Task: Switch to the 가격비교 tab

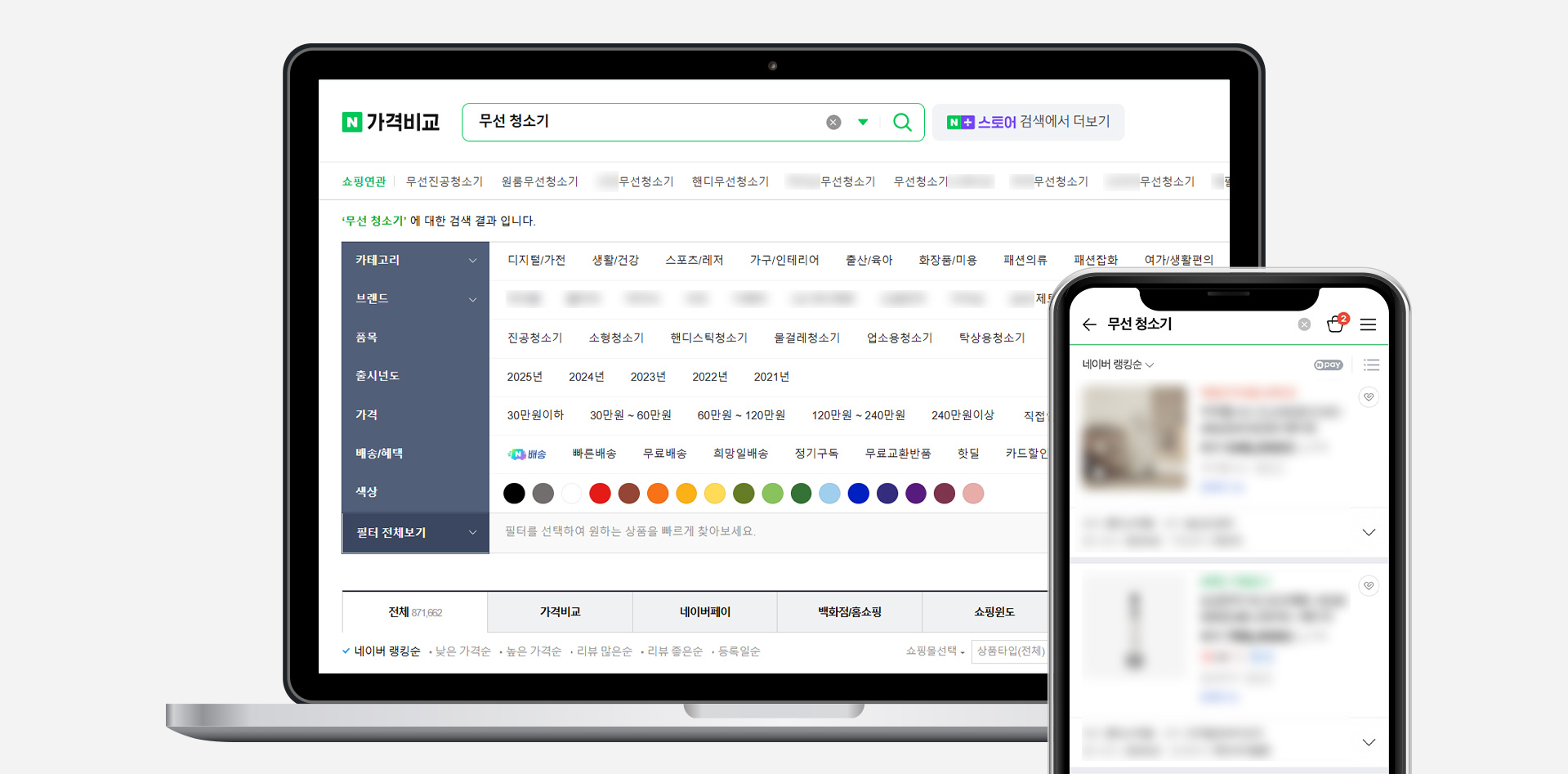Action: point(560,612)
